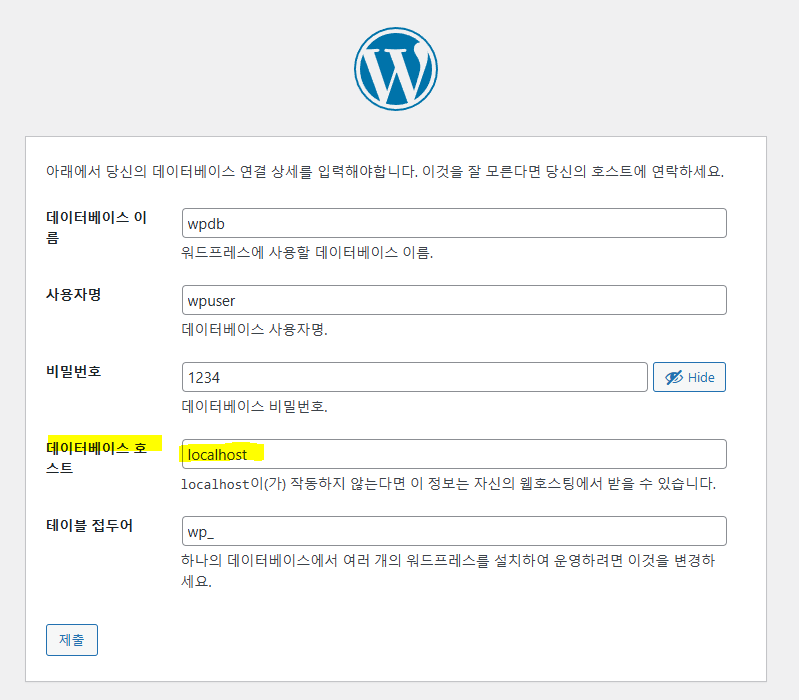799x700 pixels.
Task: Click the password field showing 1234
Action: (x=414, y=377)
